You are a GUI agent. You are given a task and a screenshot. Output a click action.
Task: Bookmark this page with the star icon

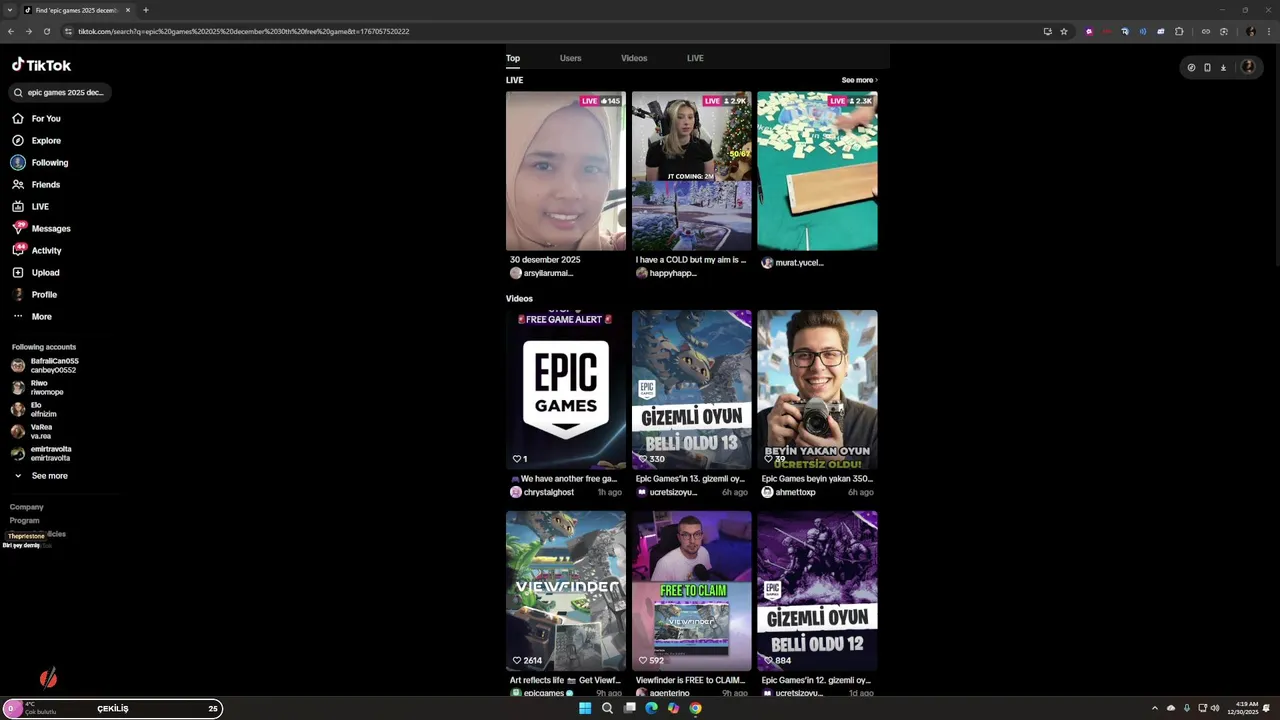click(x=1064, y=31)
